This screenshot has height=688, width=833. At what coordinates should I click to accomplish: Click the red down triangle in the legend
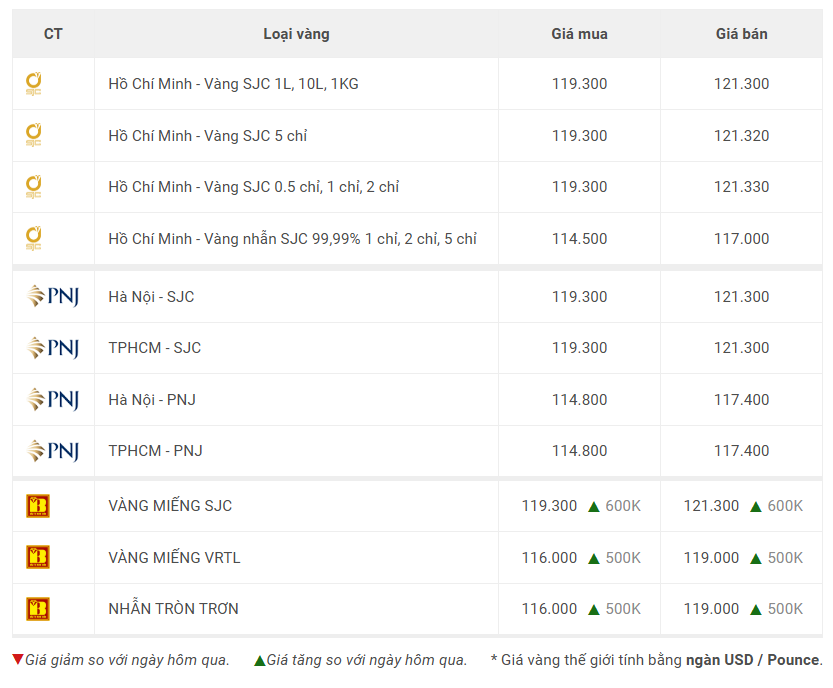tap(18, 660)
